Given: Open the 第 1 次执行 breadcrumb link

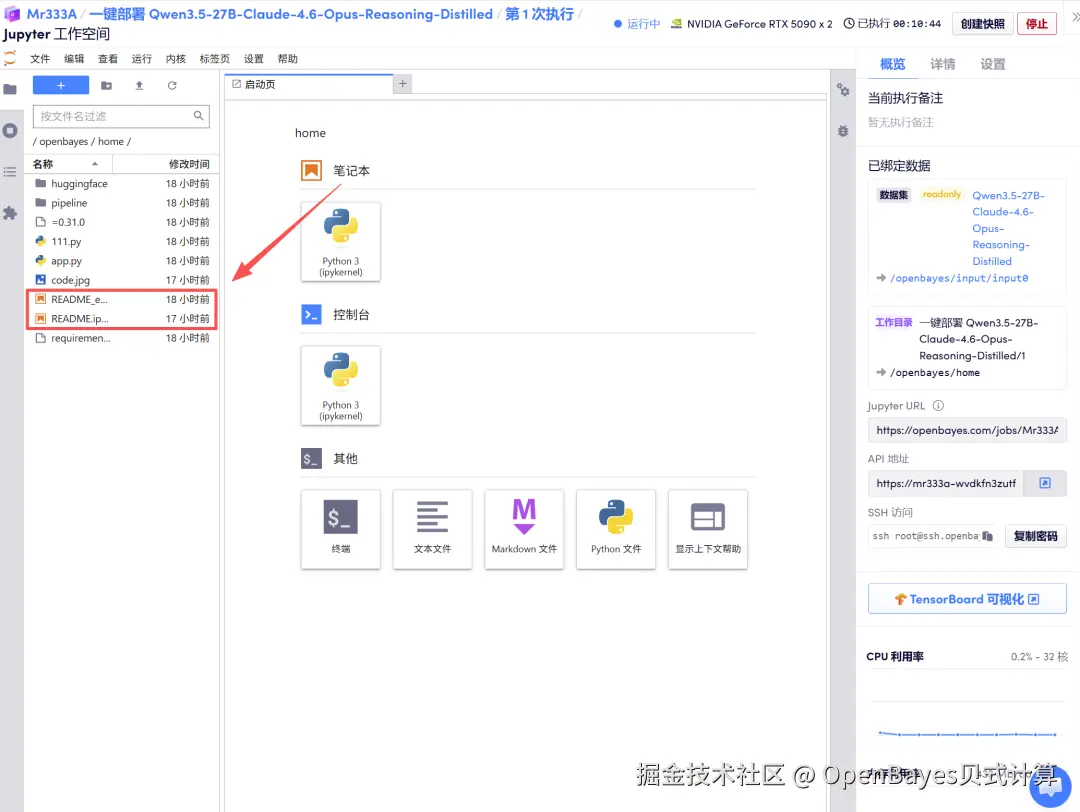Looking at the screenshot, I should click(x=539, y=14).
